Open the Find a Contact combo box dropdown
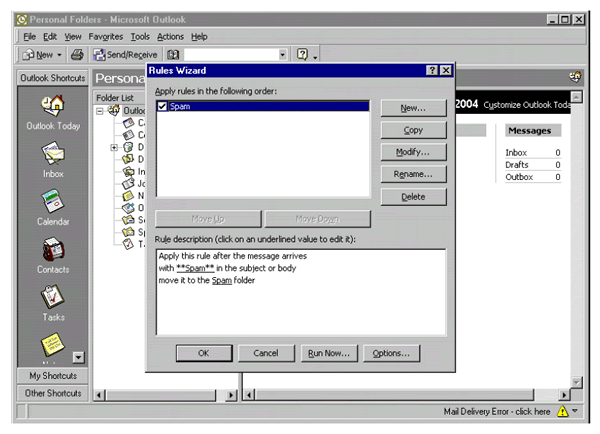Screen dimensions: 600x434 point(282,55)
